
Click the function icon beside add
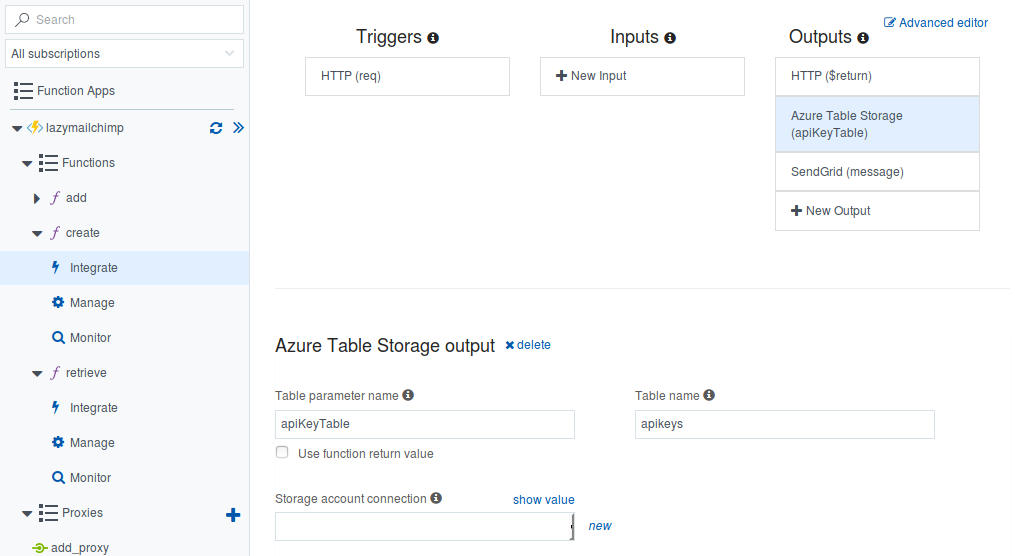click(55, 198)
